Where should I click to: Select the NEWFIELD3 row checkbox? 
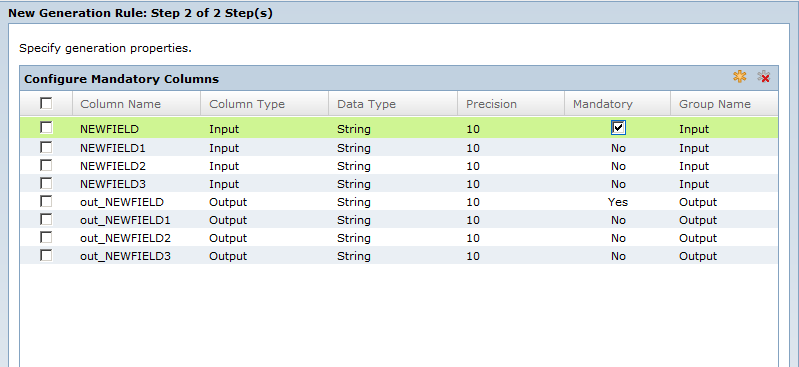coord(46,183)
